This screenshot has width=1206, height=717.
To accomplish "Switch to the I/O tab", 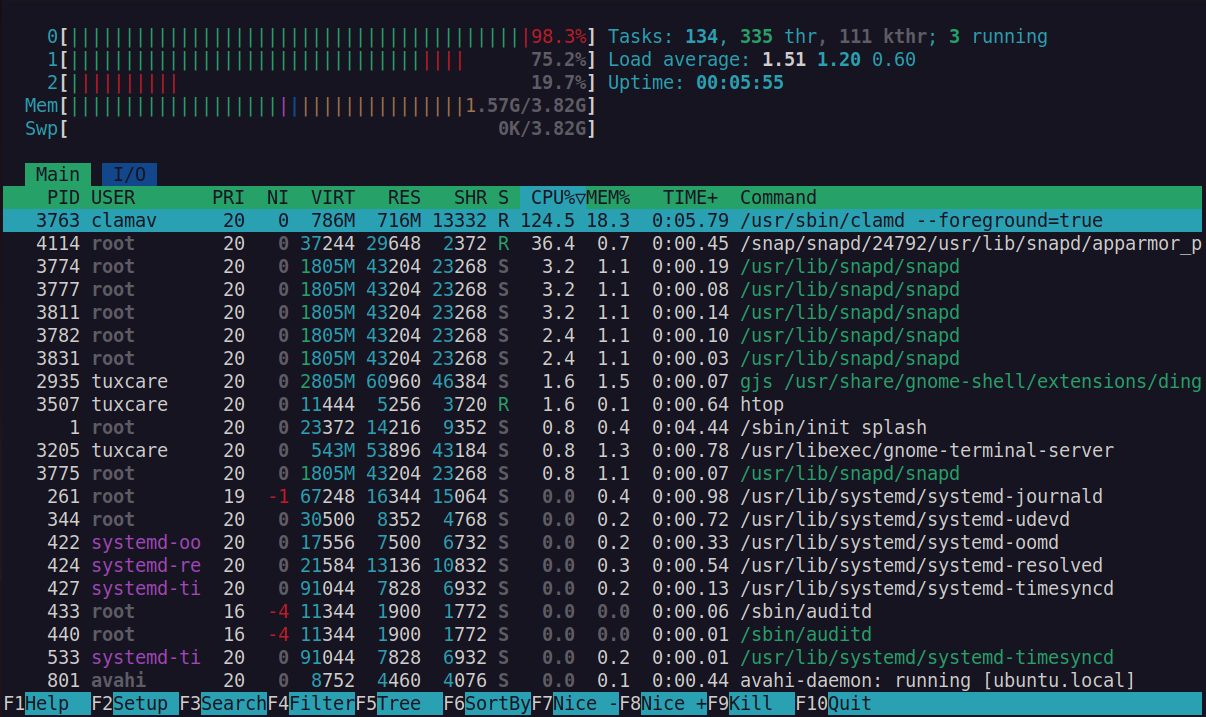I will click(x=128, y=174).
